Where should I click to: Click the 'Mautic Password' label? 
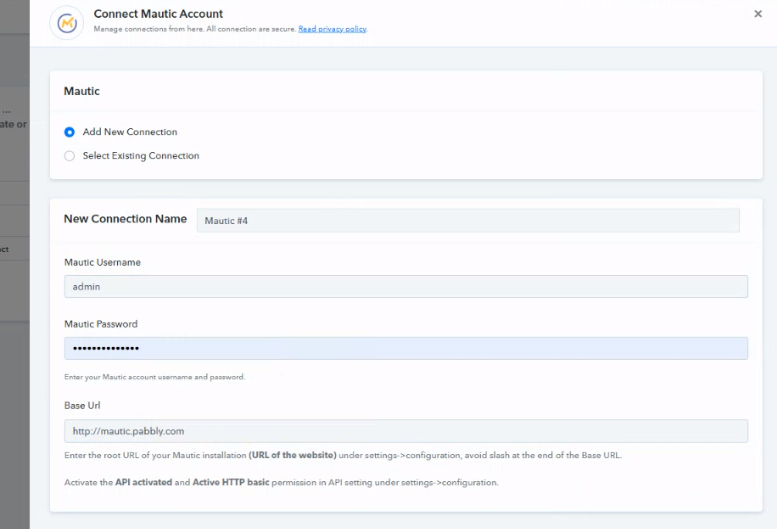[x=101, y=324]
